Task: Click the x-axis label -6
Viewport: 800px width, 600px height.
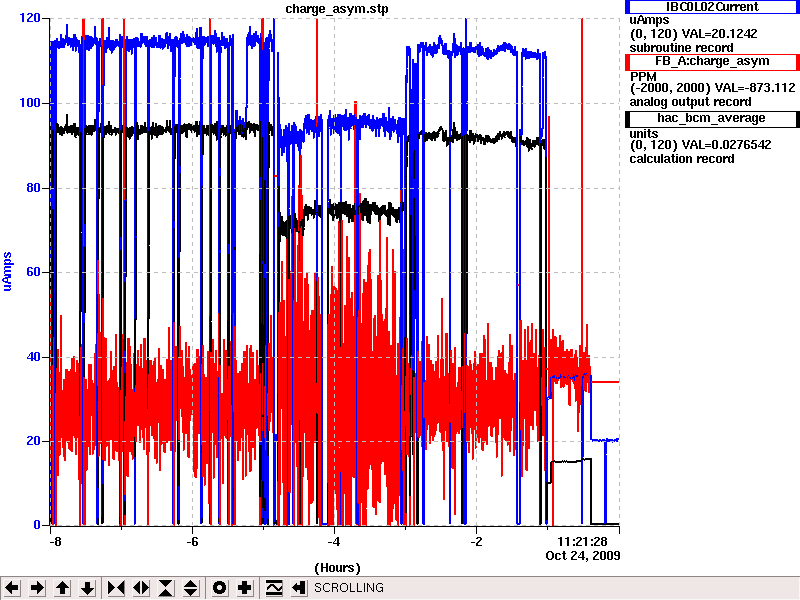Action: click(192, 542)
